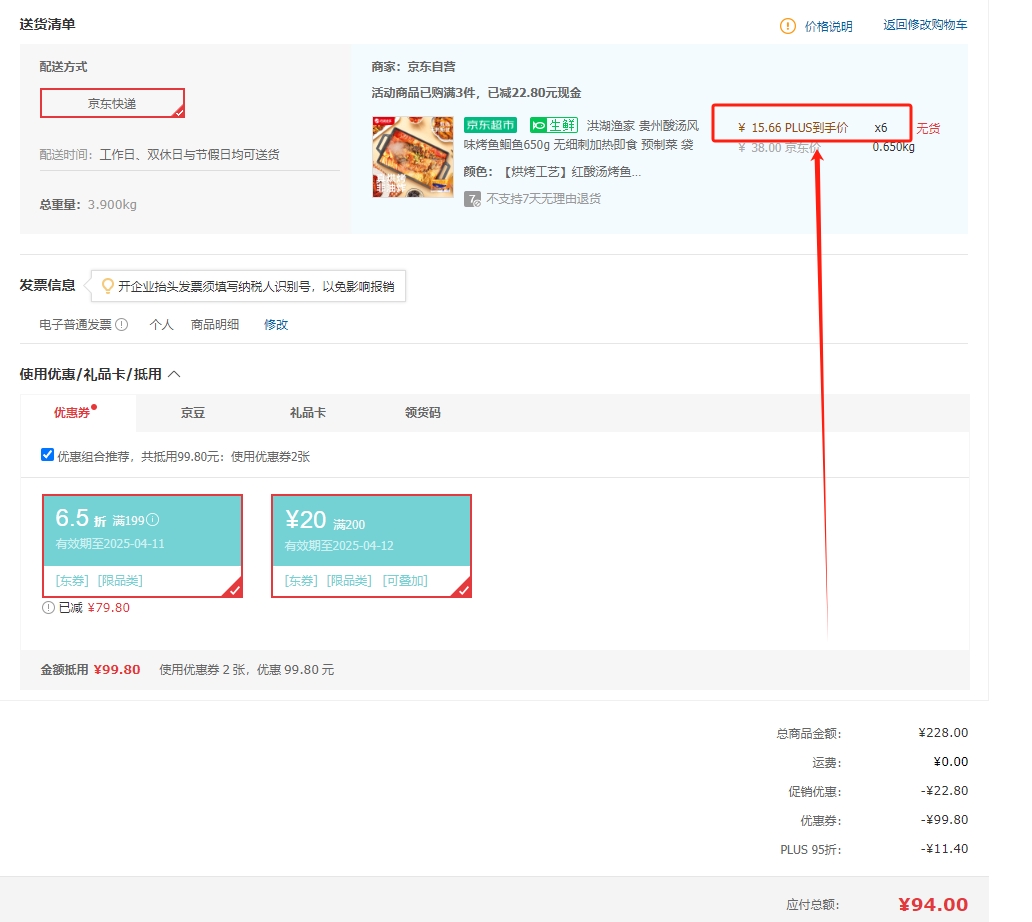Click the 商家：京东自营 merchant label
The width and height of the screenshot is (1032, 922).
coord(413,66)
